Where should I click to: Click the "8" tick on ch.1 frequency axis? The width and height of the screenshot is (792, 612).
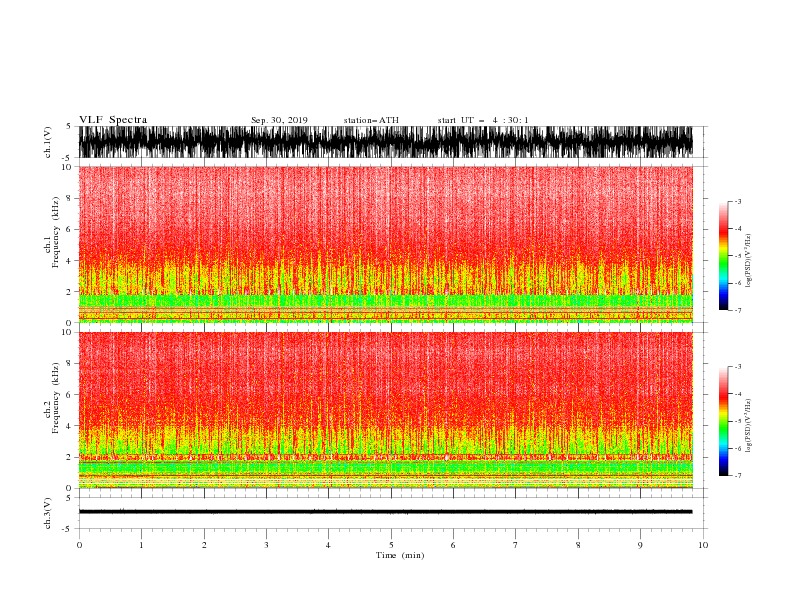pyautogui.click(x=68, y=198)
